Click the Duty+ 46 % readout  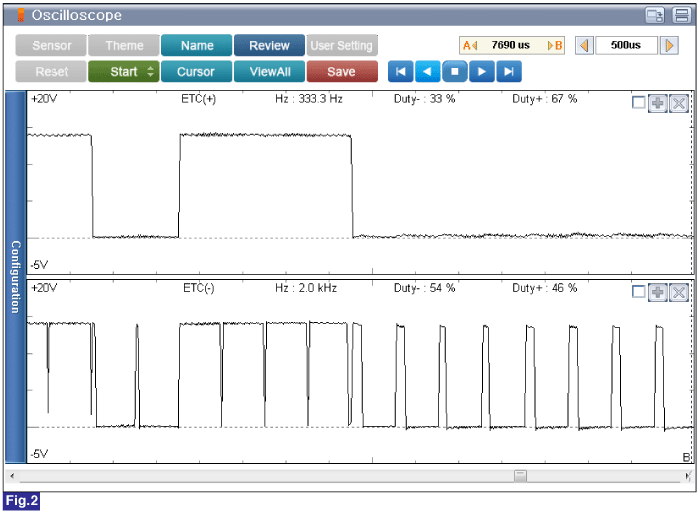point(545,288)
